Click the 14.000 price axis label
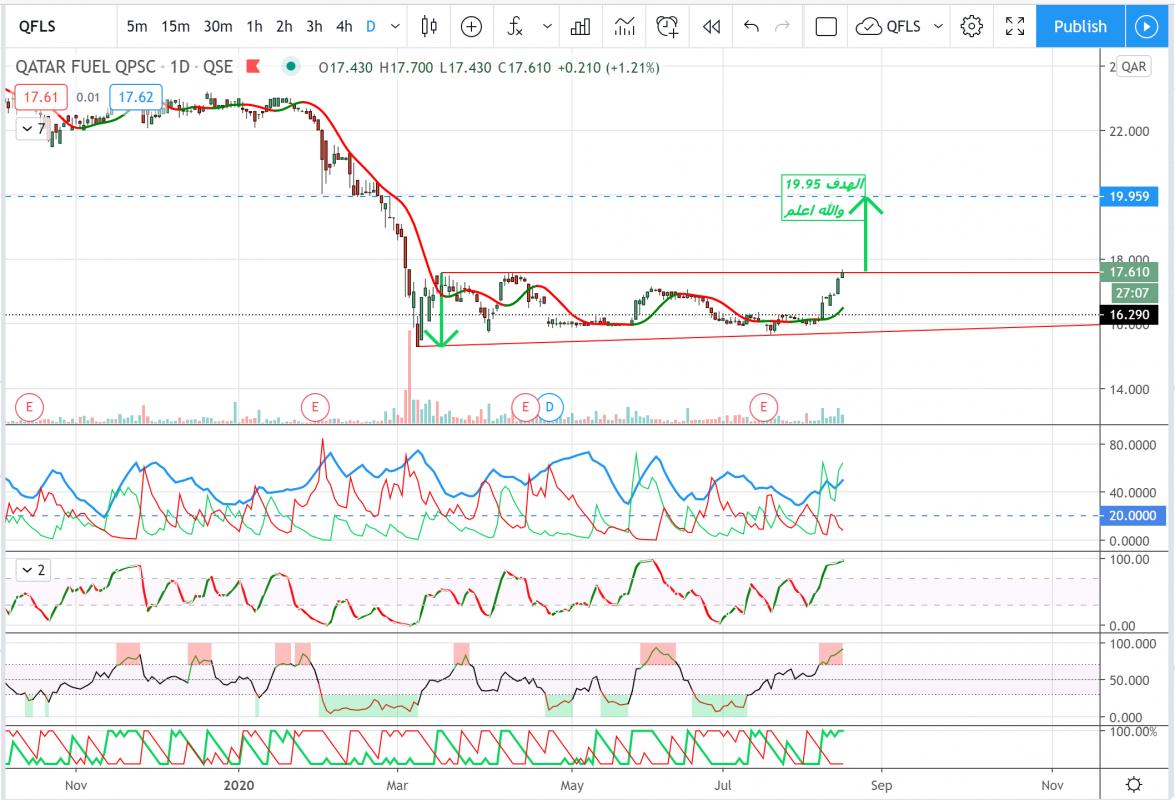 [1129, 389]
